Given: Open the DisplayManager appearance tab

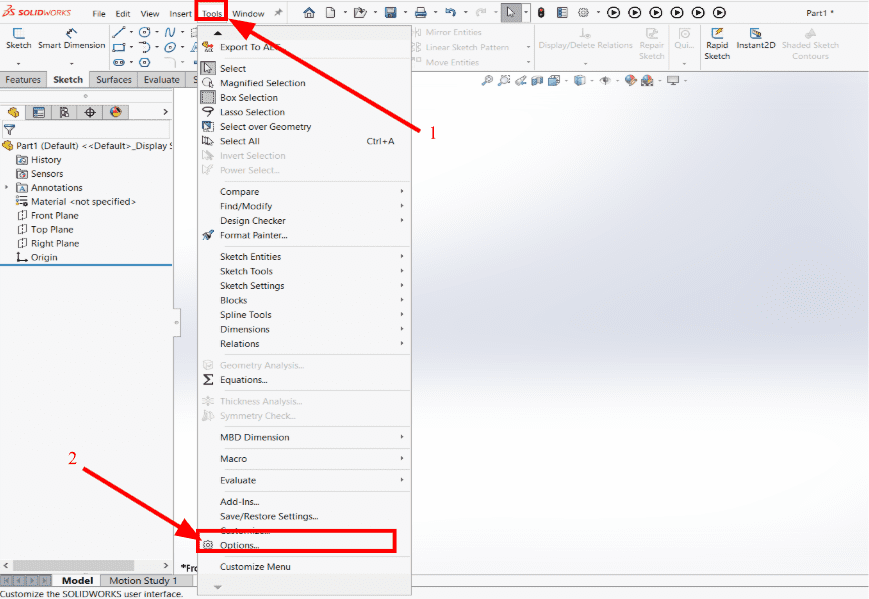Looking at the screenshot, I should [115, 112].
